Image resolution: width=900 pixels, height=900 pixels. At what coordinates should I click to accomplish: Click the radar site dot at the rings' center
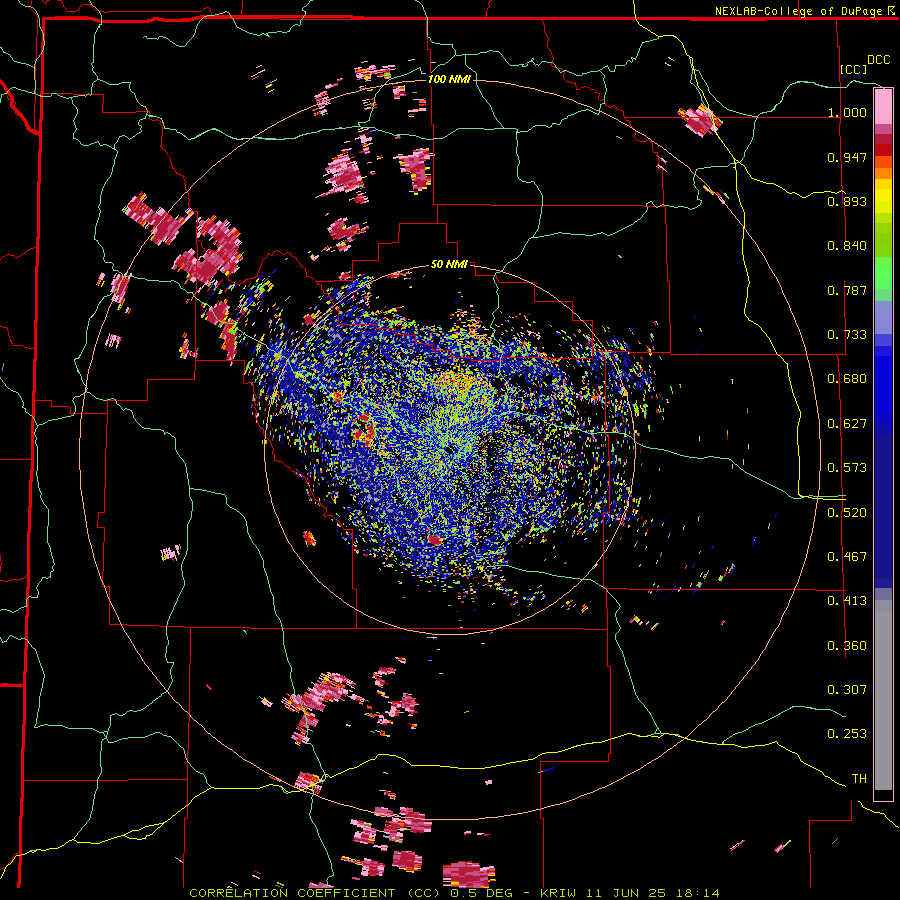[449, 450]
